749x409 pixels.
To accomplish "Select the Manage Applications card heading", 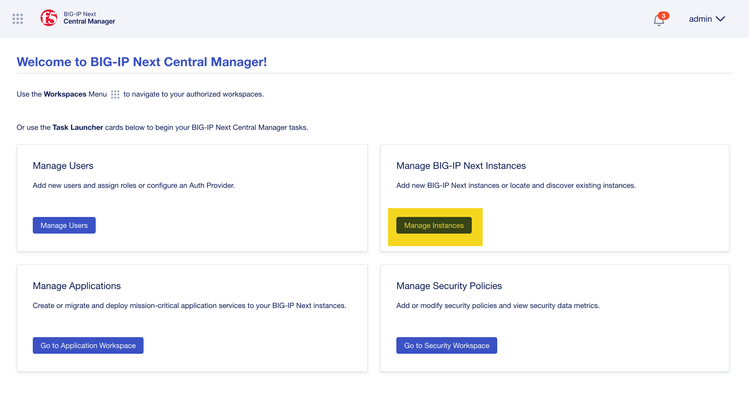I will (77, 286).
